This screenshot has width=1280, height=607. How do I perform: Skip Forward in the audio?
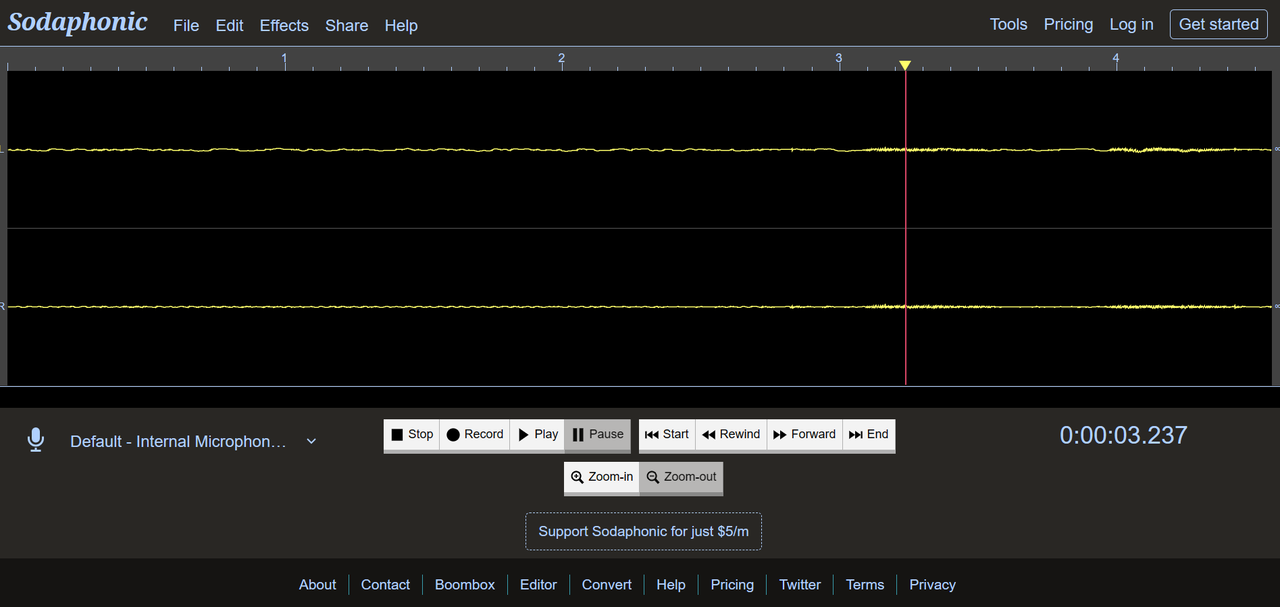[x=804, y=435]
